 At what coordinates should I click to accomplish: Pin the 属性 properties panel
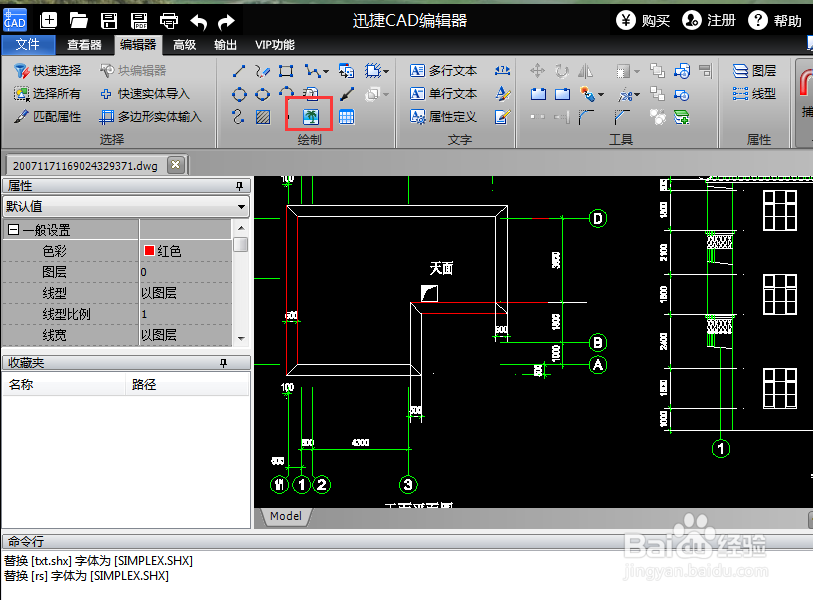click(240, 186)
